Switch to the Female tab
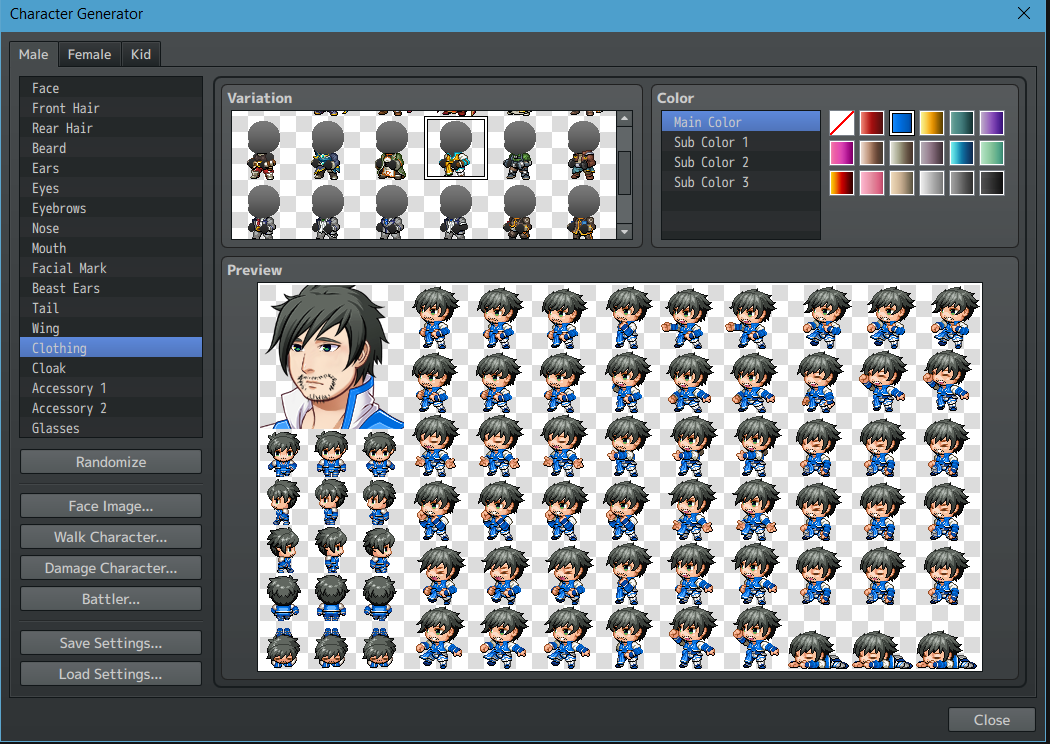 (89, 54)
